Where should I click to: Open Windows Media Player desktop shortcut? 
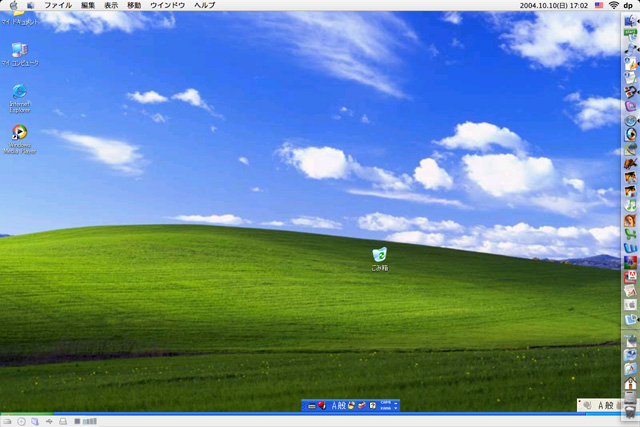point(19,134)
